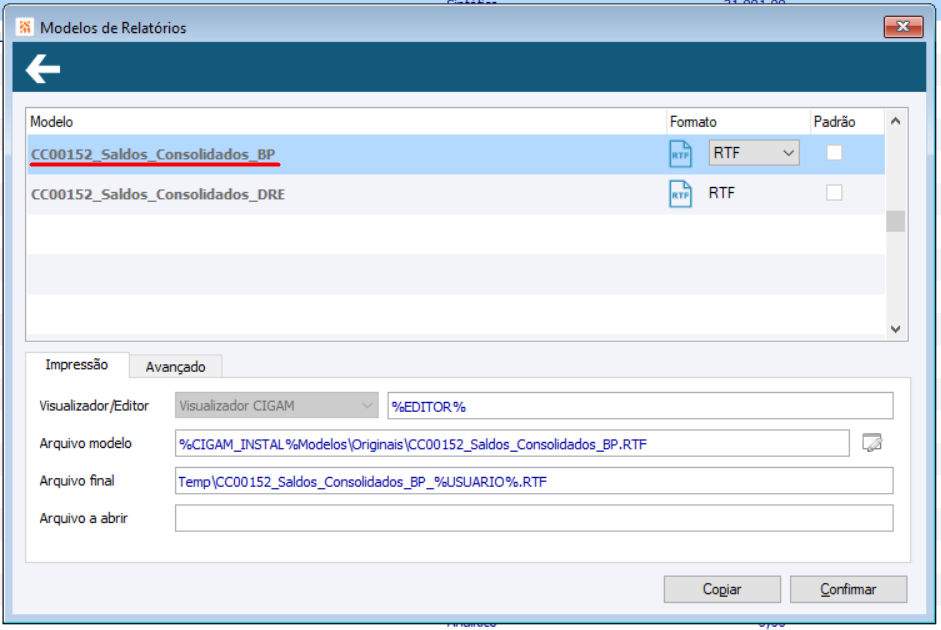Click the edit icon beside Arquivo modelo

pyautogui.click(x=871, y=443)
